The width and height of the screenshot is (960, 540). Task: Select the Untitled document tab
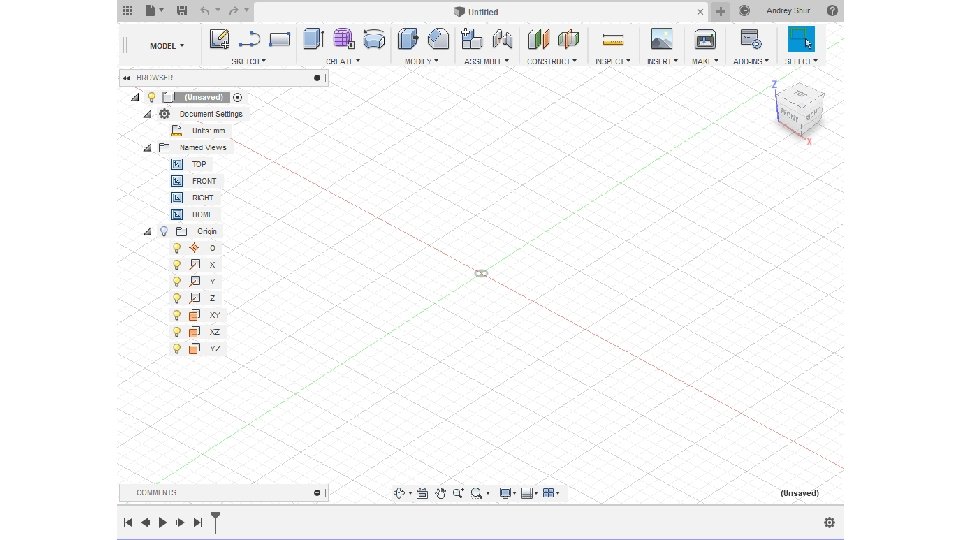[476, 12]
